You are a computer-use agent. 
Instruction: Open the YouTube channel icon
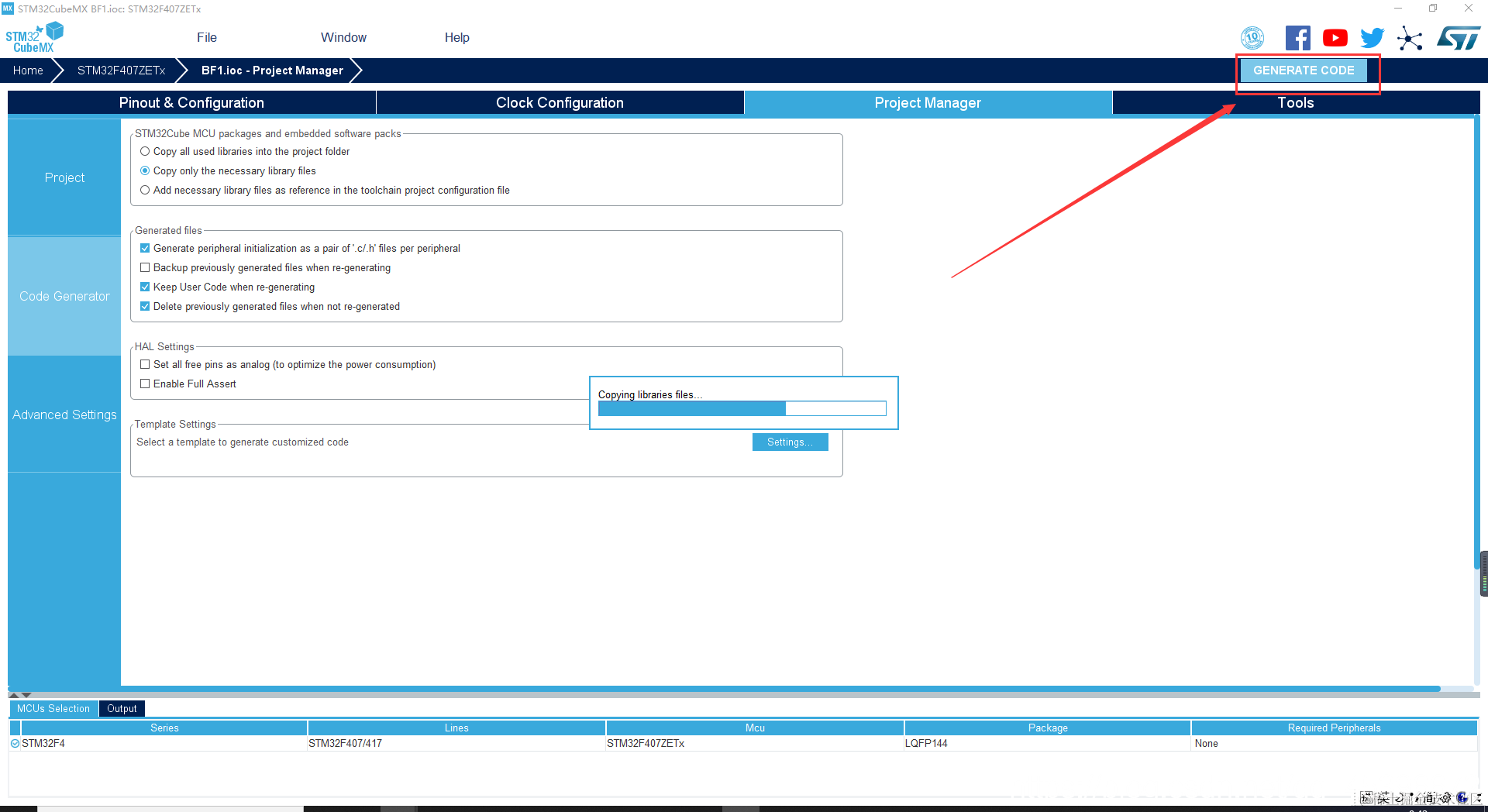click(x=1335, y=38)
